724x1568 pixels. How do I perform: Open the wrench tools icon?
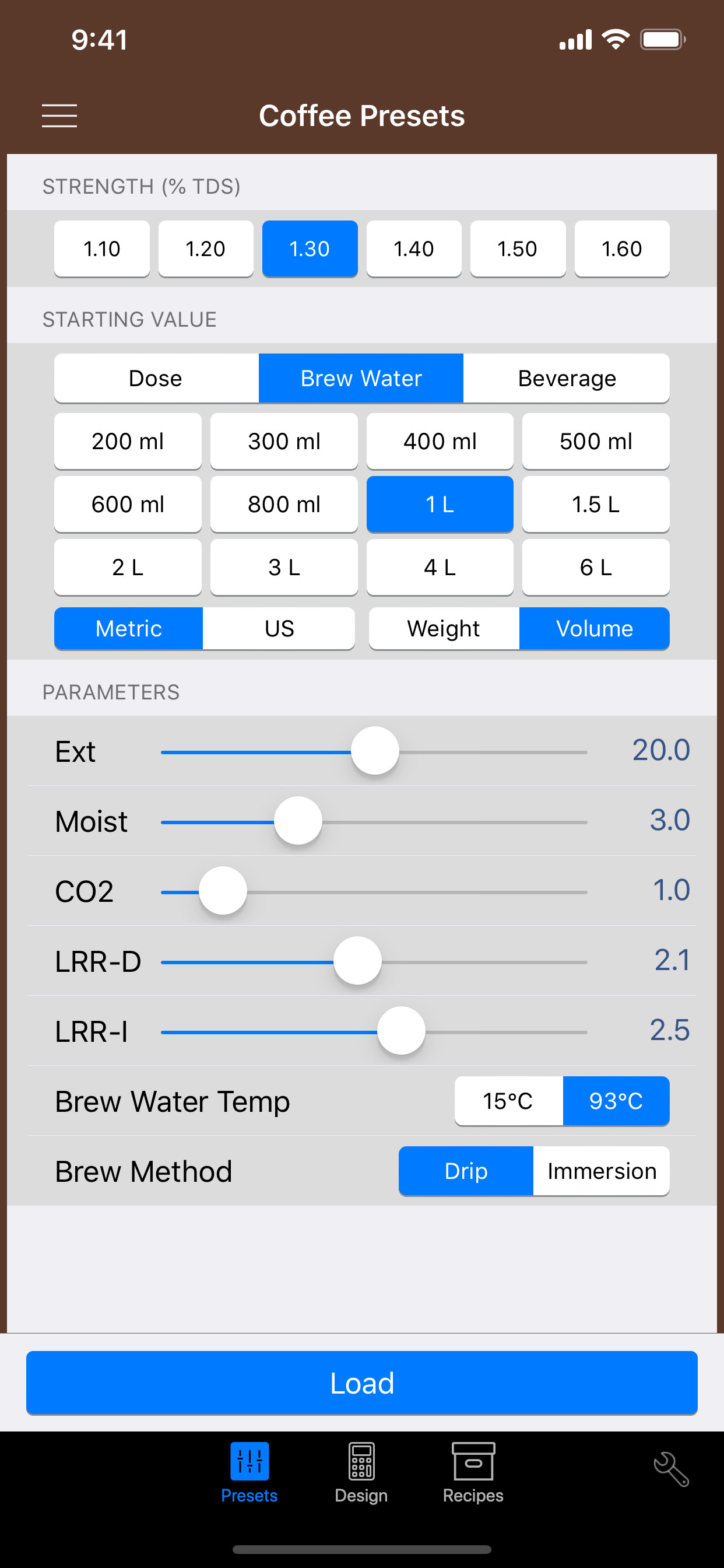click(671, 1469)
